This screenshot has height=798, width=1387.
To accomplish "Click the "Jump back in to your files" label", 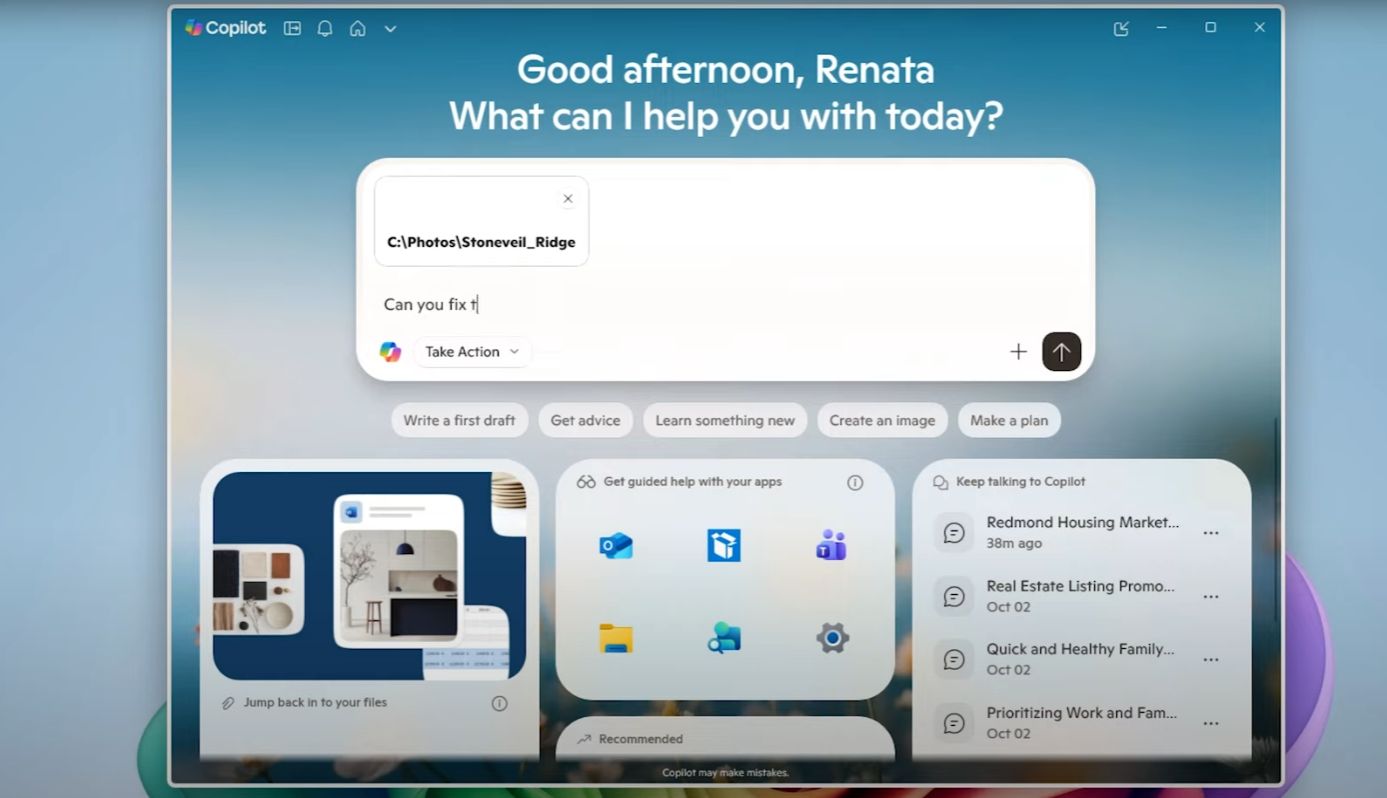I will pyautogui.click(x=315, y=703).
